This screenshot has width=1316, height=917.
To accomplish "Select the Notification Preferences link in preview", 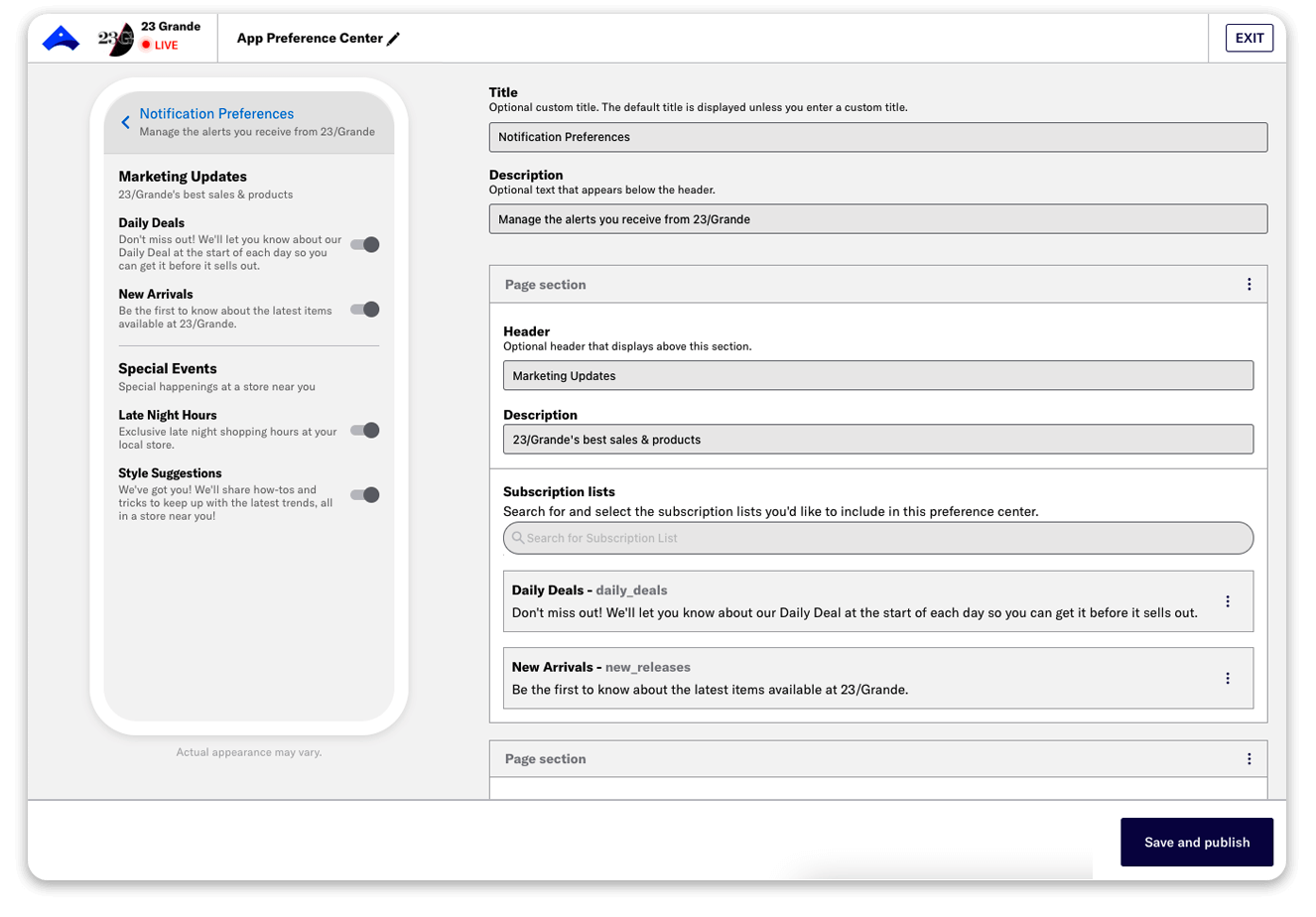I will pyautogui.click(x=216, y=114).
